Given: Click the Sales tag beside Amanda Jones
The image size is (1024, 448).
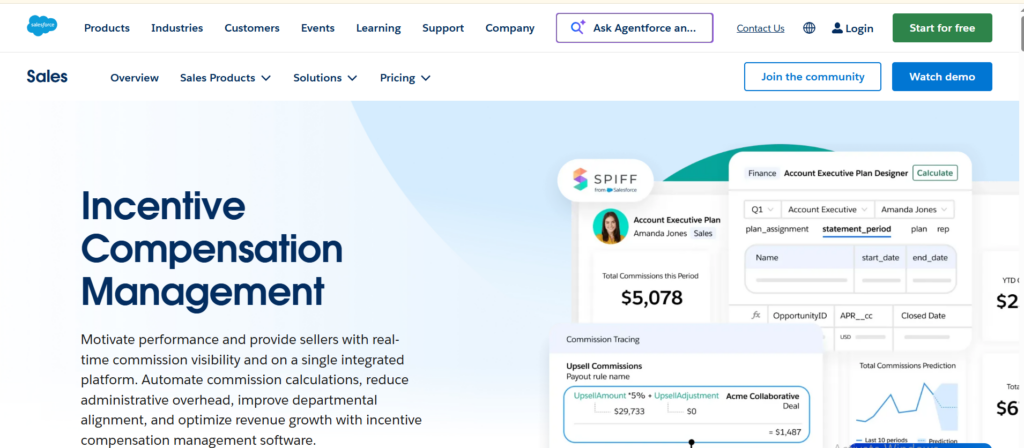Looking at the screenshot, I should coord(703,233).
